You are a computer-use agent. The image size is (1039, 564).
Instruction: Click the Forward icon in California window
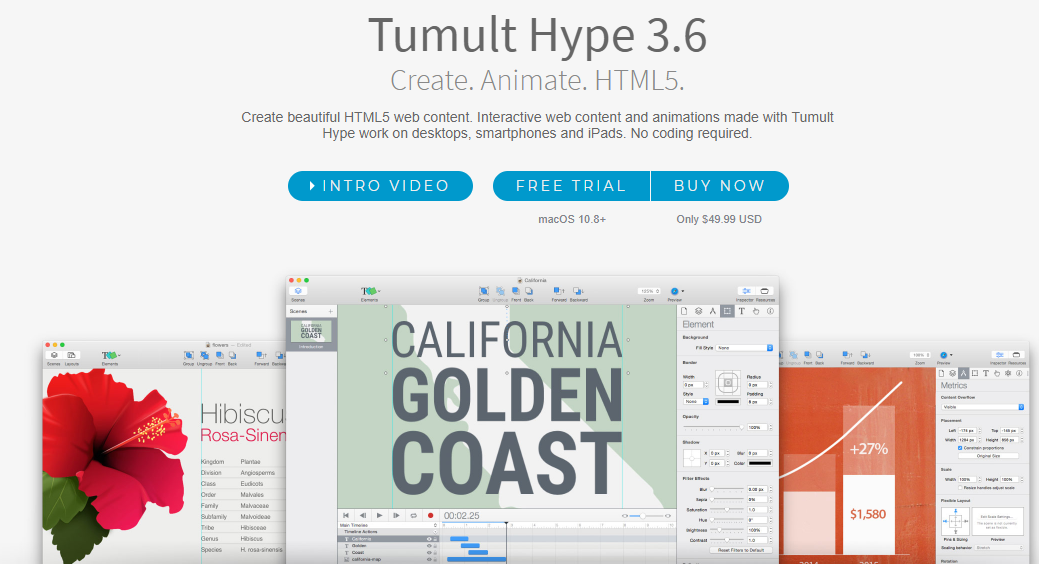559,291
